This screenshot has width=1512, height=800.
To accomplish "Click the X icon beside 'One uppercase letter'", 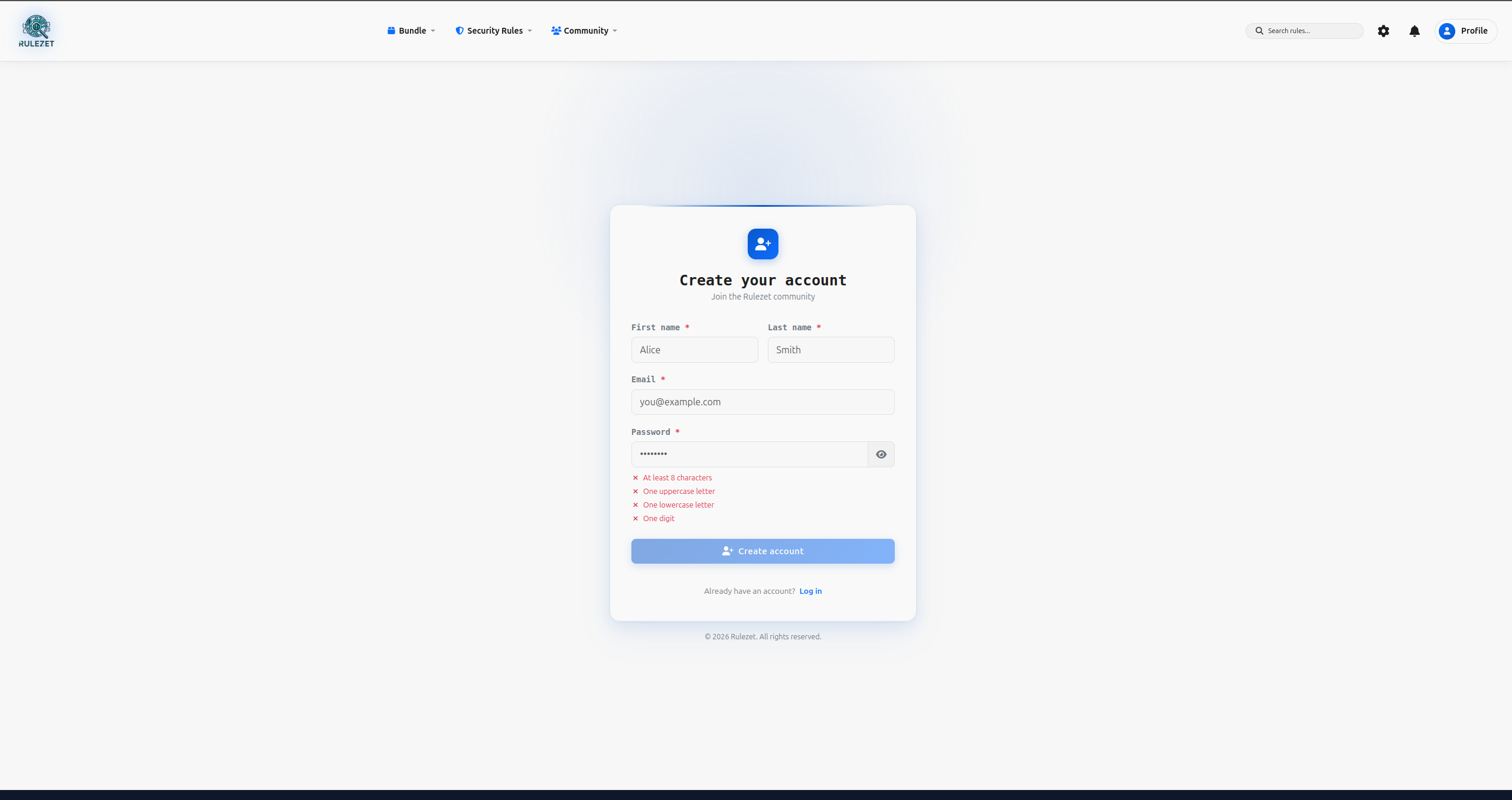I will [636, 492].
